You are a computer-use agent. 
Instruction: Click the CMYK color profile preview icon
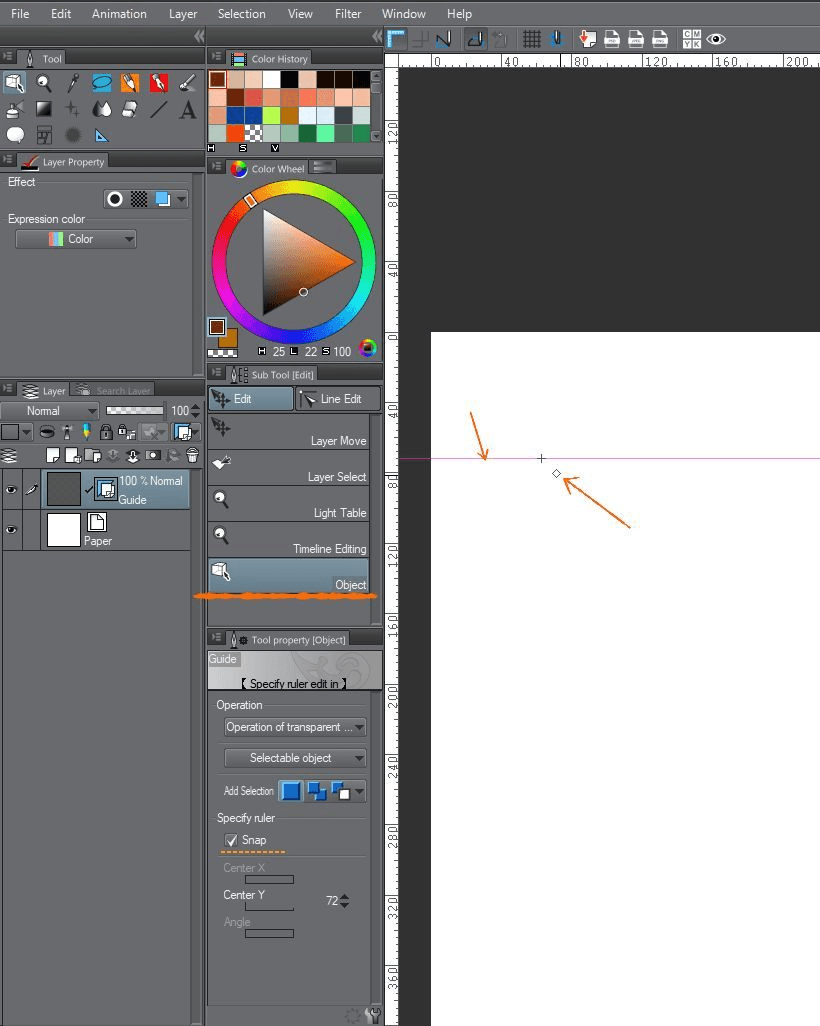tap(691, 39)
